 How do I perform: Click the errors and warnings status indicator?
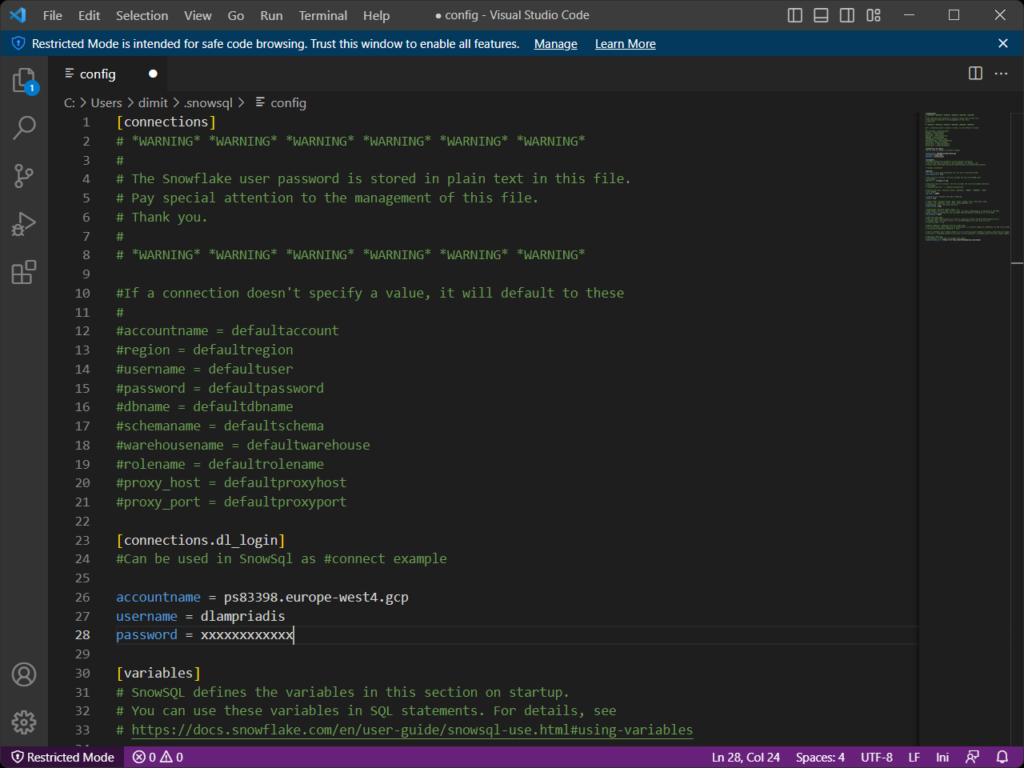tap(157, 757)
